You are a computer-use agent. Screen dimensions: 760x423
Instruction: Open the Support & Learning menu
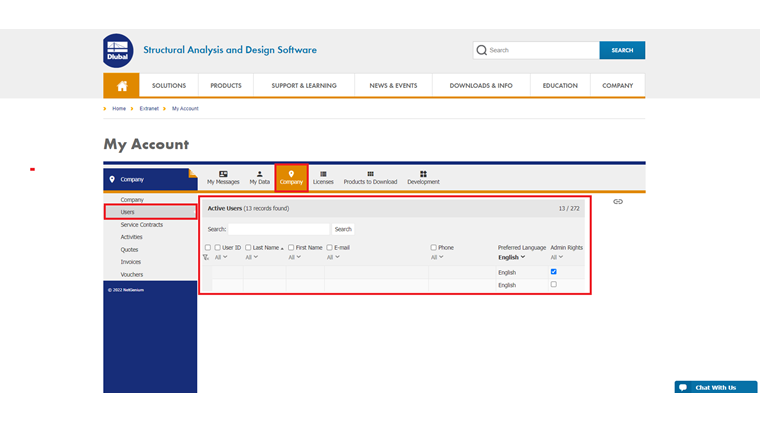click(x=304, y=86)
